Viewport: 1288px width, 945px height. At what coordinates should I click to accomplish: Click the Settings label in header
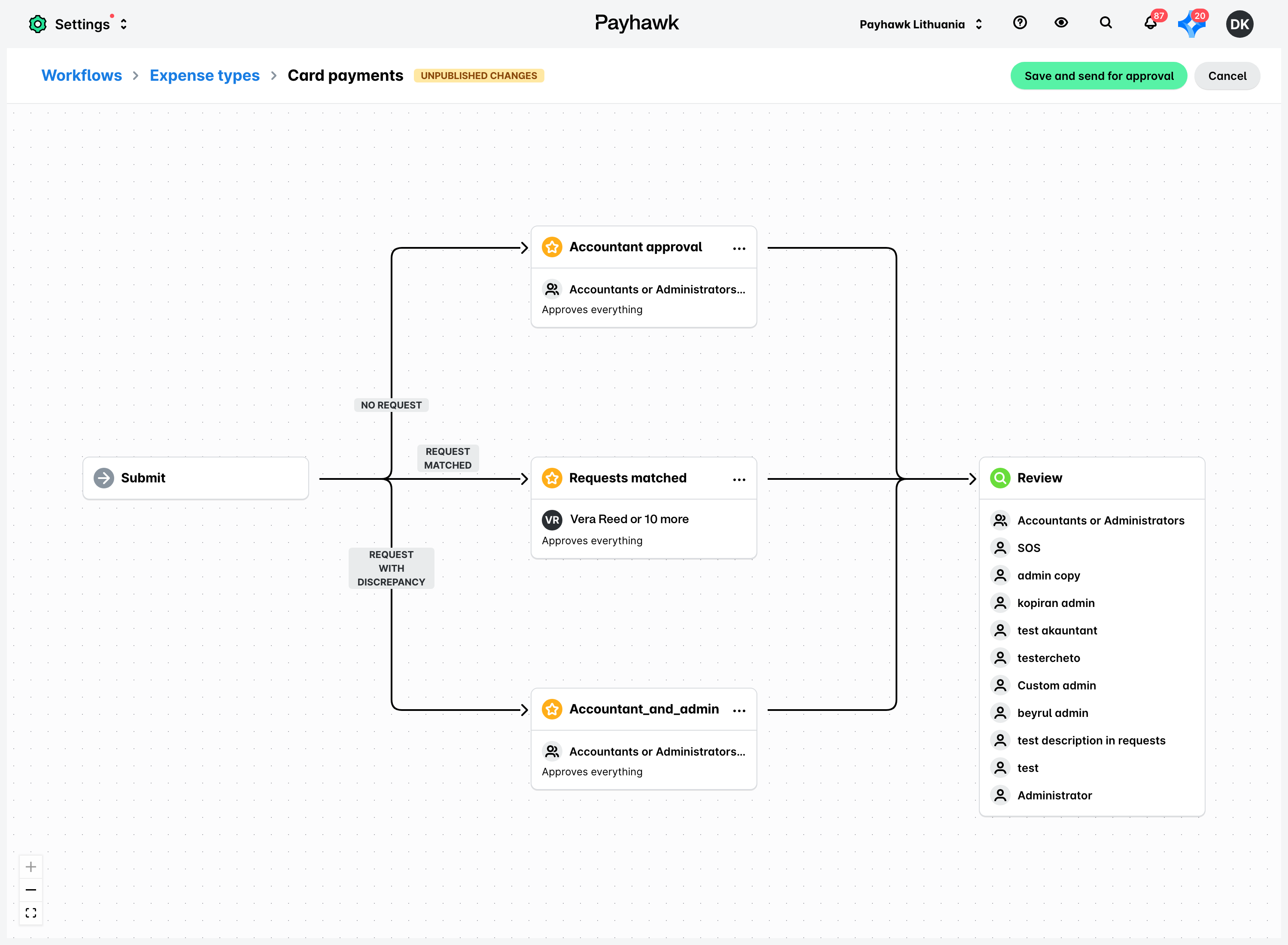point(82,24)
